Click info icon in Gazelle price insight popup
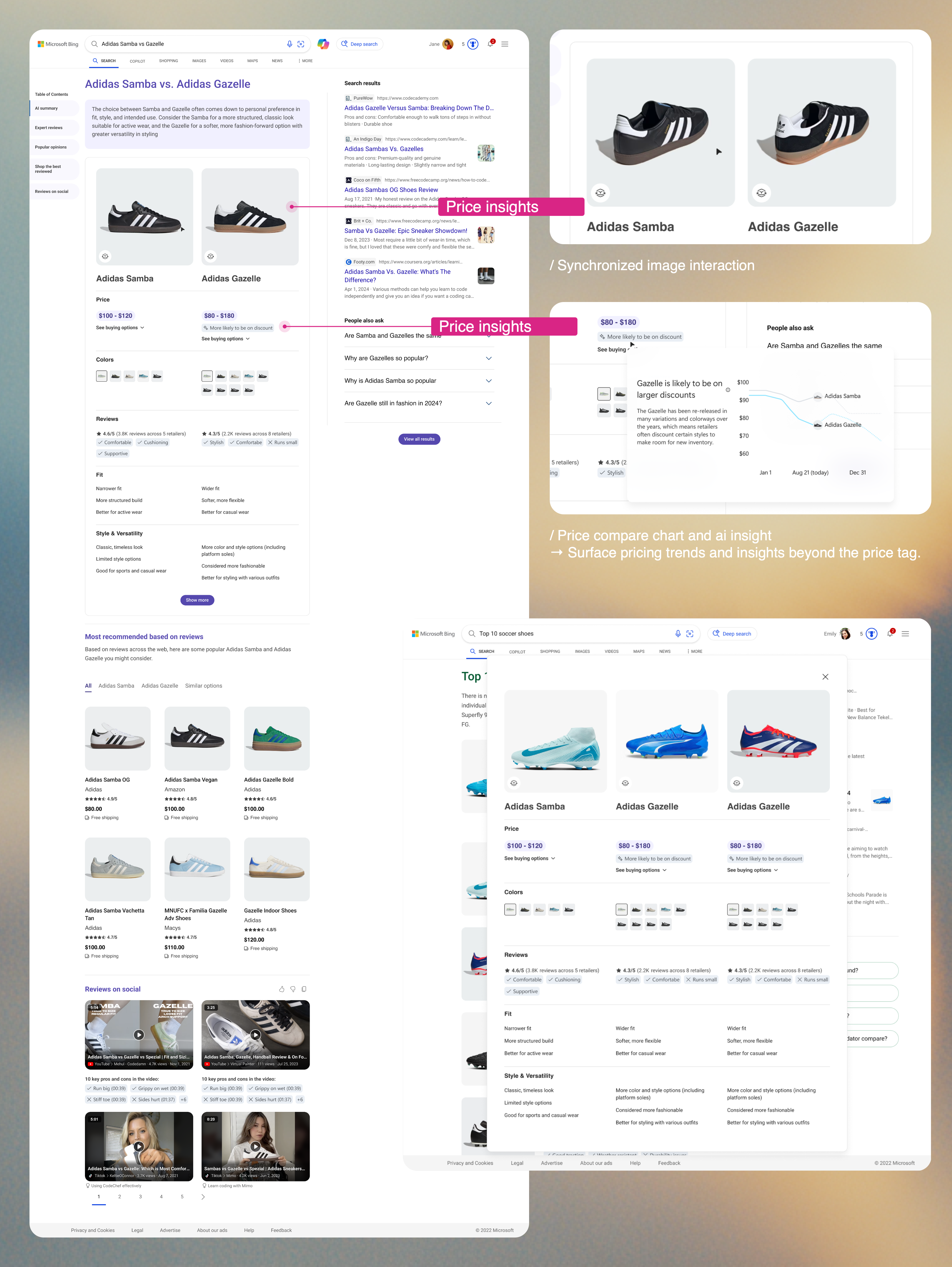Image resolution: width=952 pixels, height=1267 pixels. pyautogui.click(x=728, y=390)
